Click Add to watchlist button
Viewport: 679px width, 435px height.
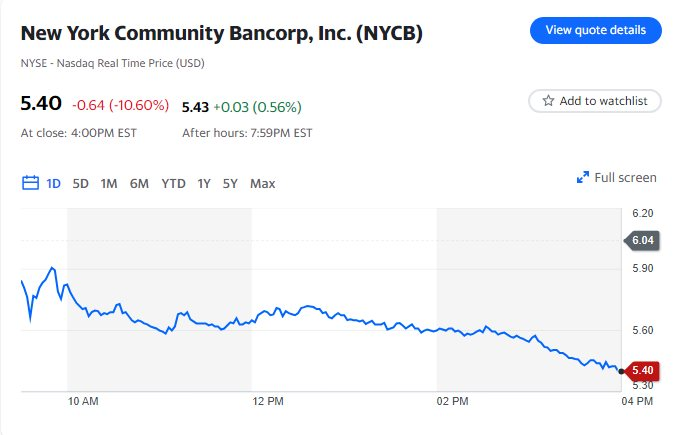(x=595, y=101)
